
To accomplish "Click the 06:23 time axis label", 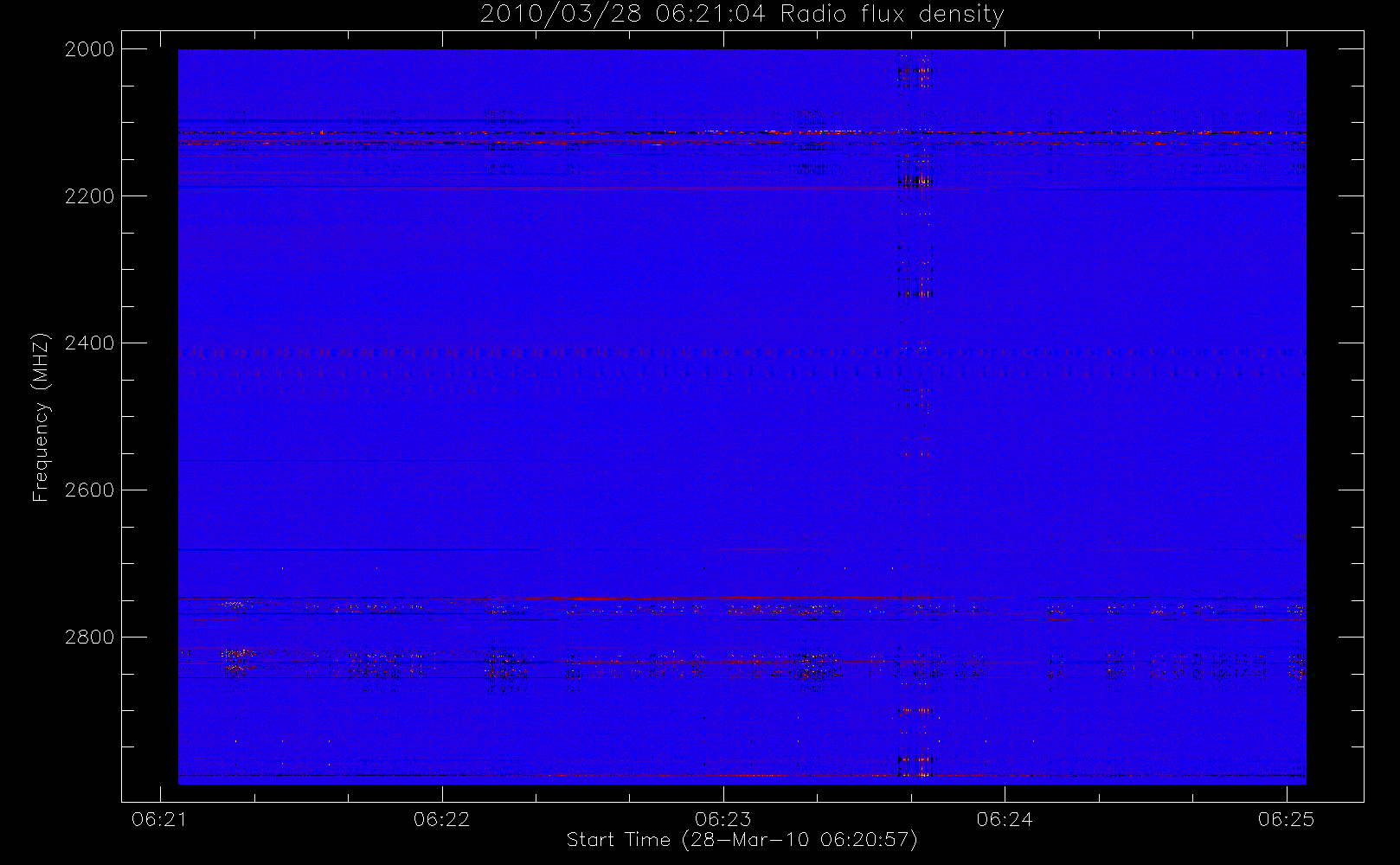I will click(722, 819).
